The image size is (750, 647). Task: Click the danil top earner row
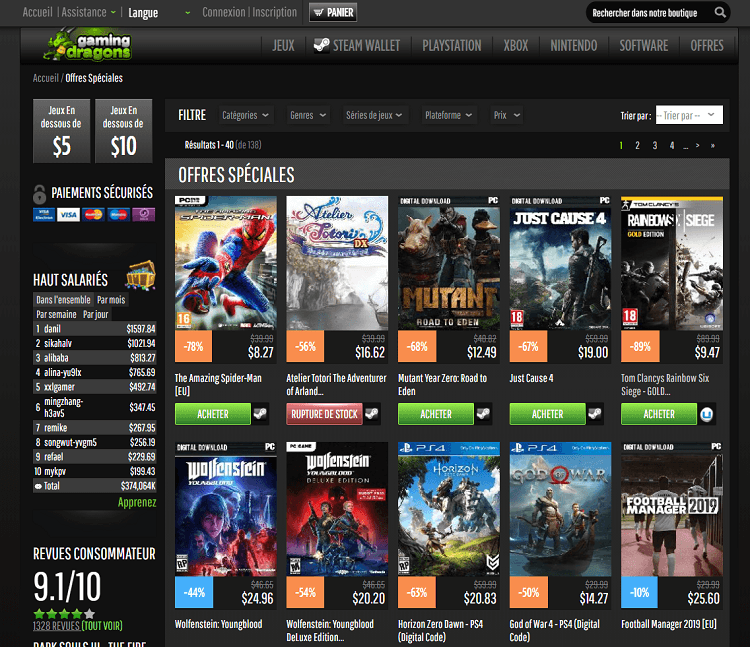(x=95, y=329)
